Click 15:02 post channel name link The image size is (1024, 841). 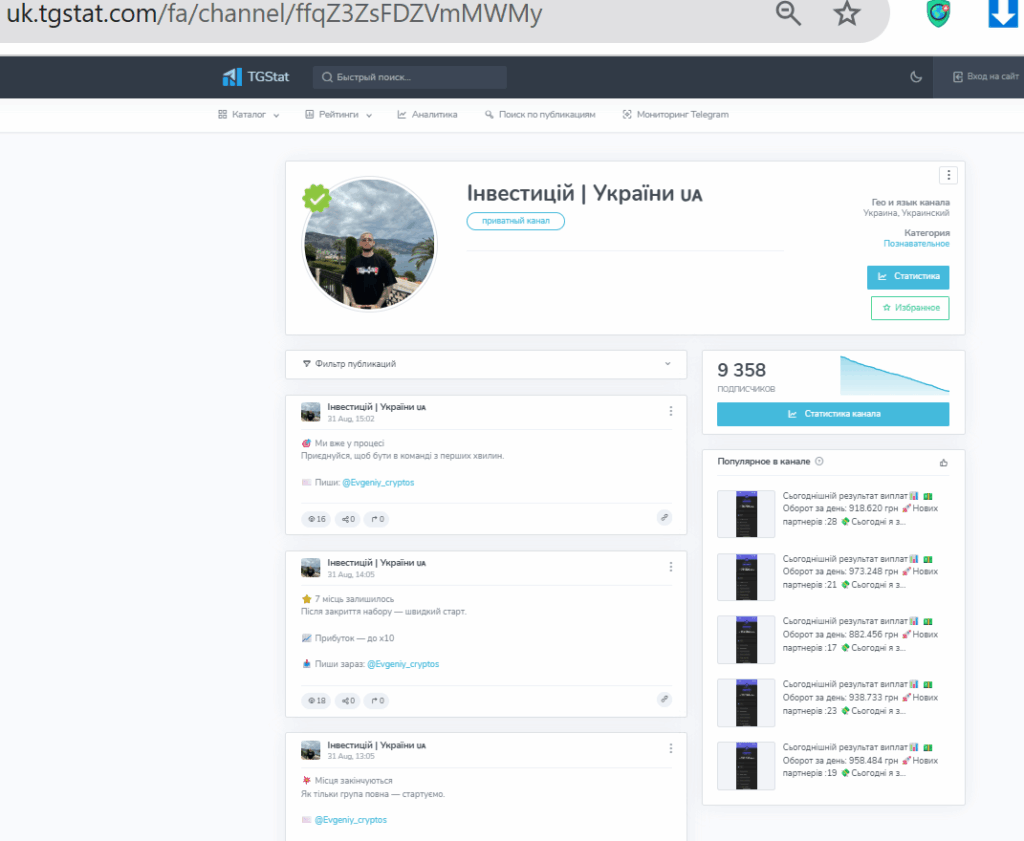pyautogui.click(x=377, y=407)
